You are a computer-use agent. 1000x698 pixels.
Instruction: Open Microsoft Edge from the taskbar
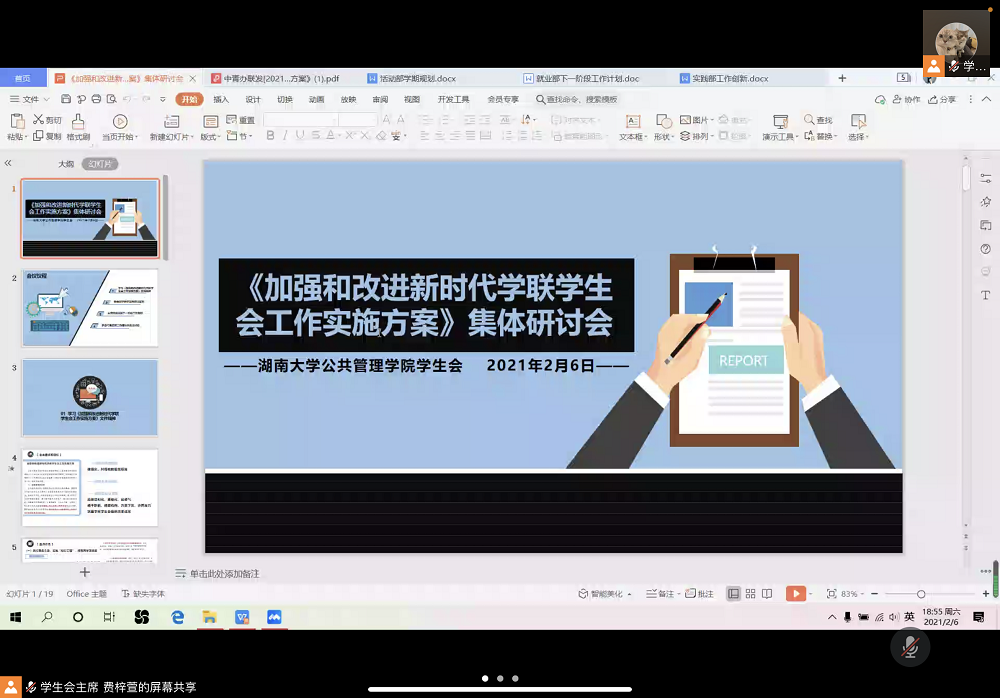click(x=178, y=617)
